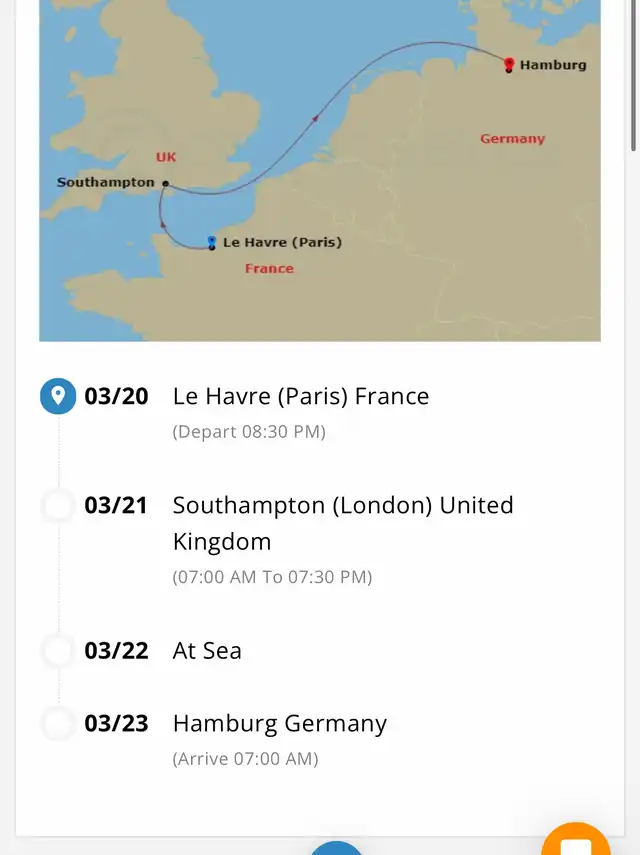Click the timeline circle for 03/22
This screenshot has height=855, width=640.
tap(58, 651)
